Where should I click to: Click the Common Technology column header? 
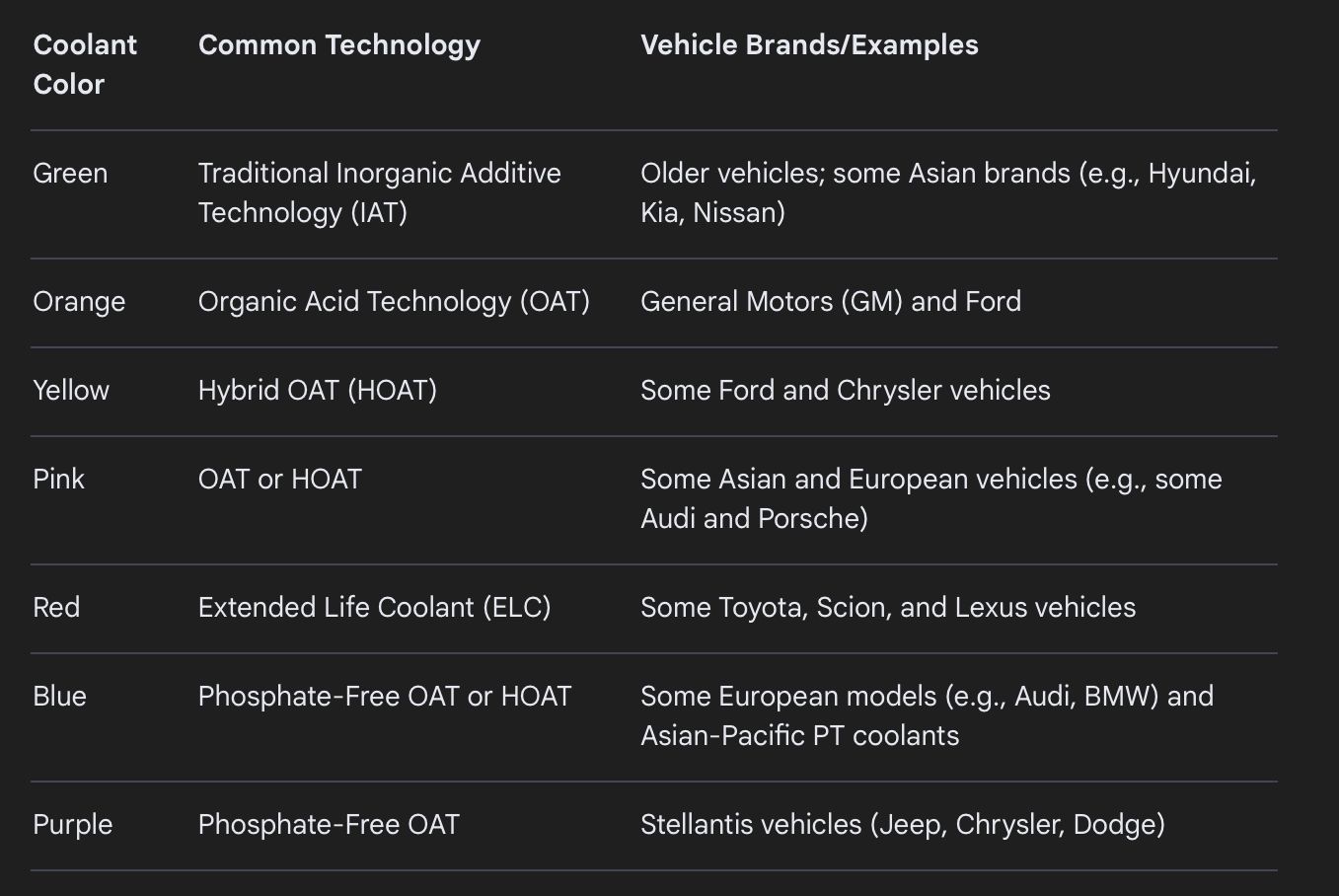tap(338, 44)
